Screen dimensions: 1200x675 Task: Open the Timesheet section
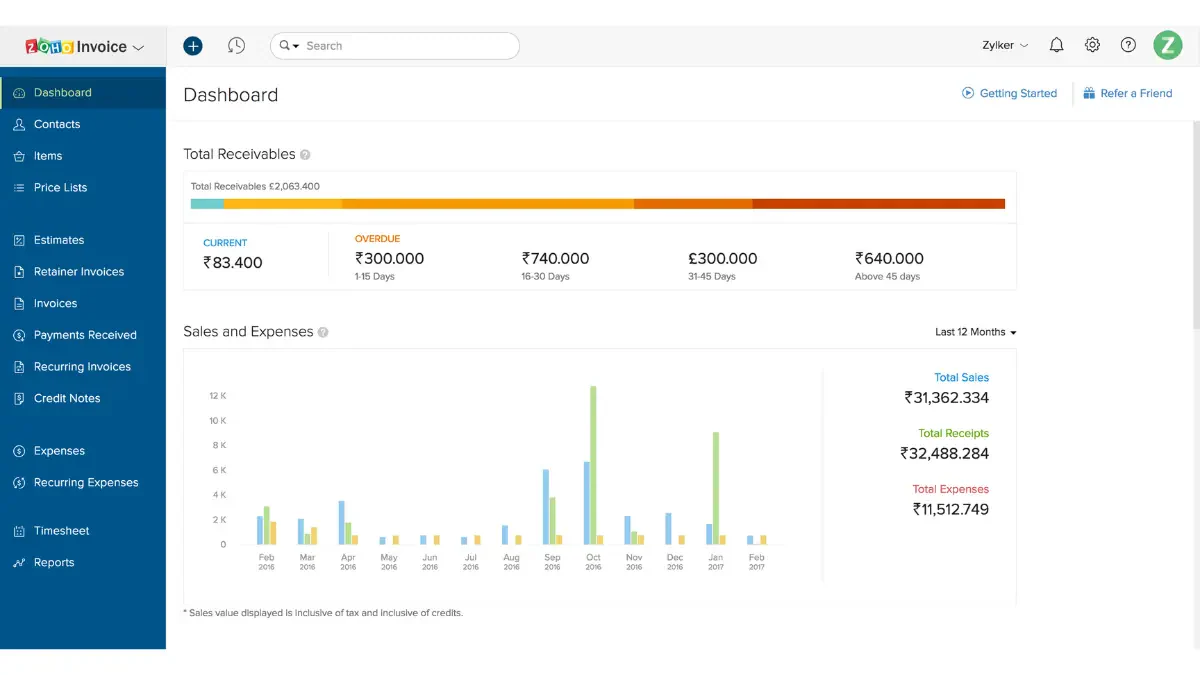(x=83, y=531)
